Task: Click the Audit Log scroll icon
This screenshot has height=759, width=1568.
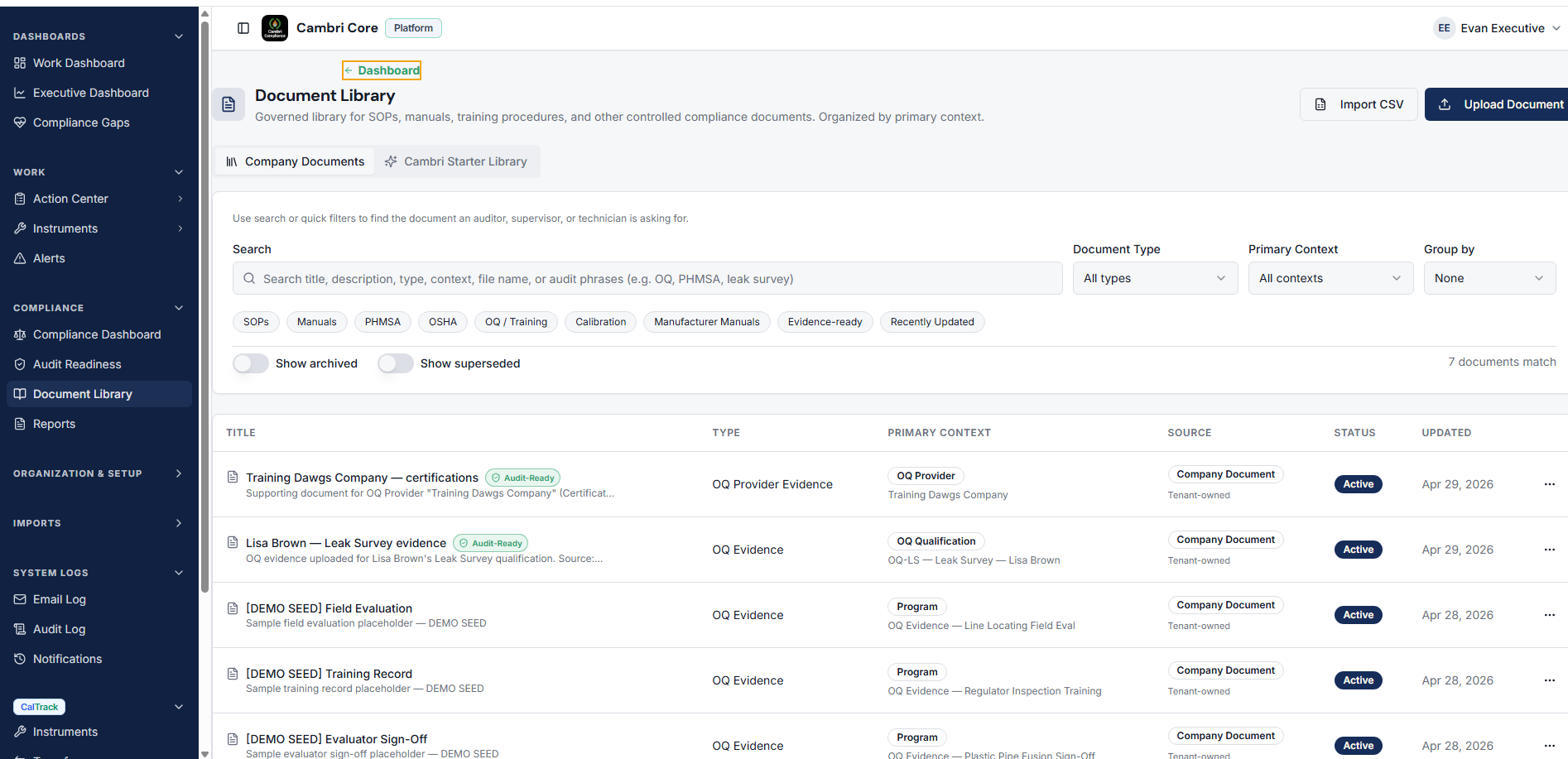Action: (20, 629)
